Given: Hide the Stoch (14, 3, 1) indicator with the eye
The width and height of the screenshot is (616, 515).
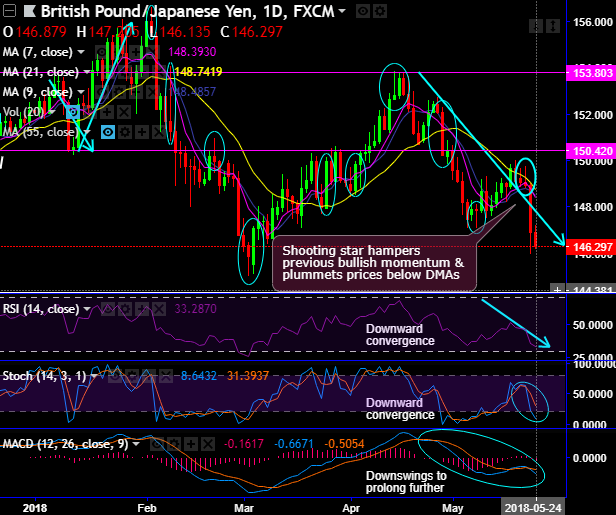Looking at the screenshot, I should (x=115, y=376).
